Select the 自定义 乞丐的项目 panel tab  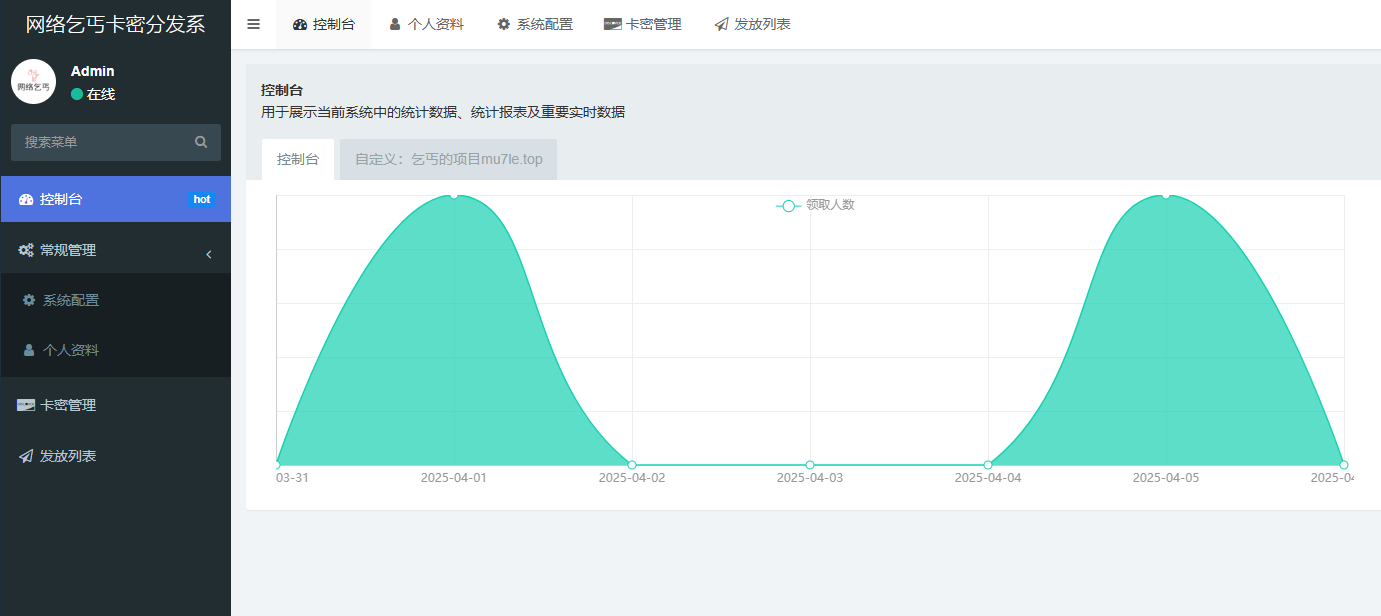pyautogui.click(x=448, y=159)
